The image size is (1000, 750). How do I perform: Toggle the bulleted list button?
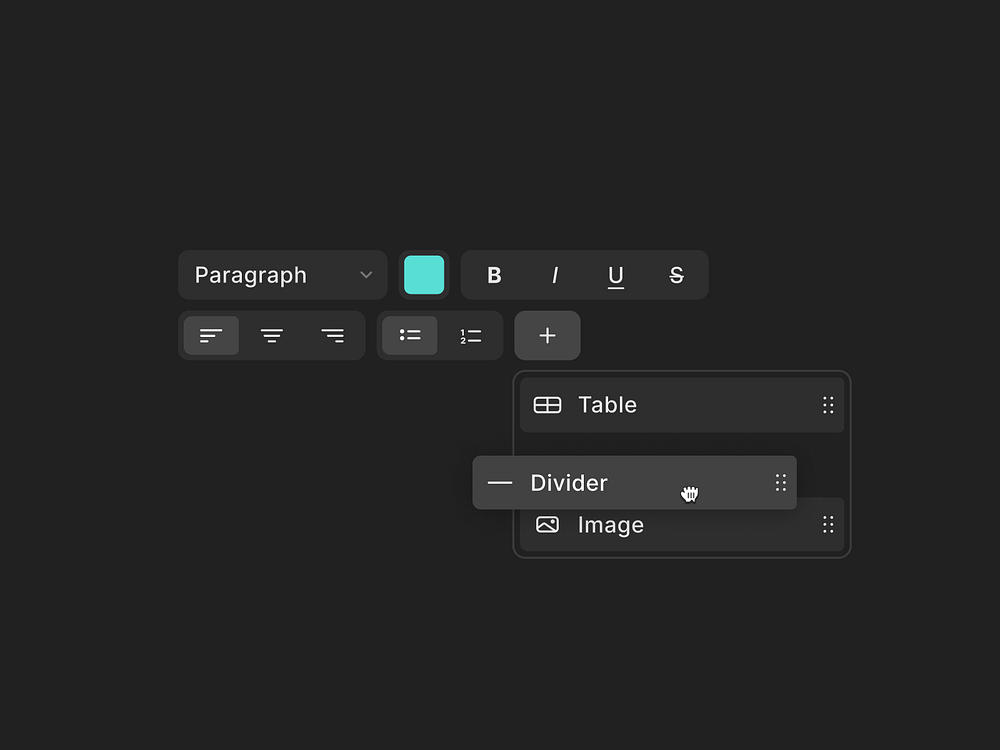(x=410, y=335)
